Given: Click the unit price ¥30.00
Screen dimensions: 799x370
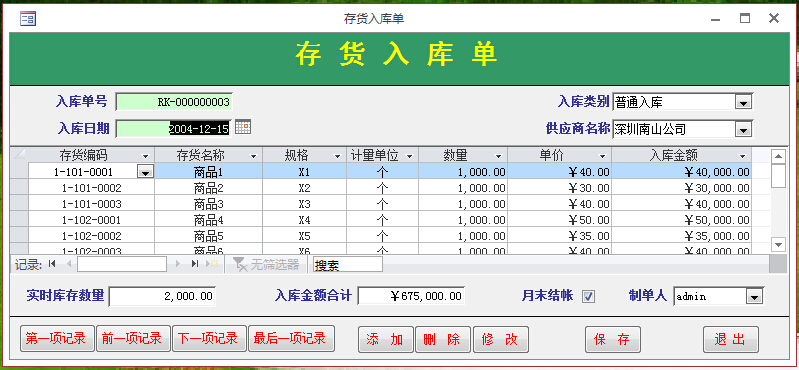Looking at the screenshot, I should point(560,188).
